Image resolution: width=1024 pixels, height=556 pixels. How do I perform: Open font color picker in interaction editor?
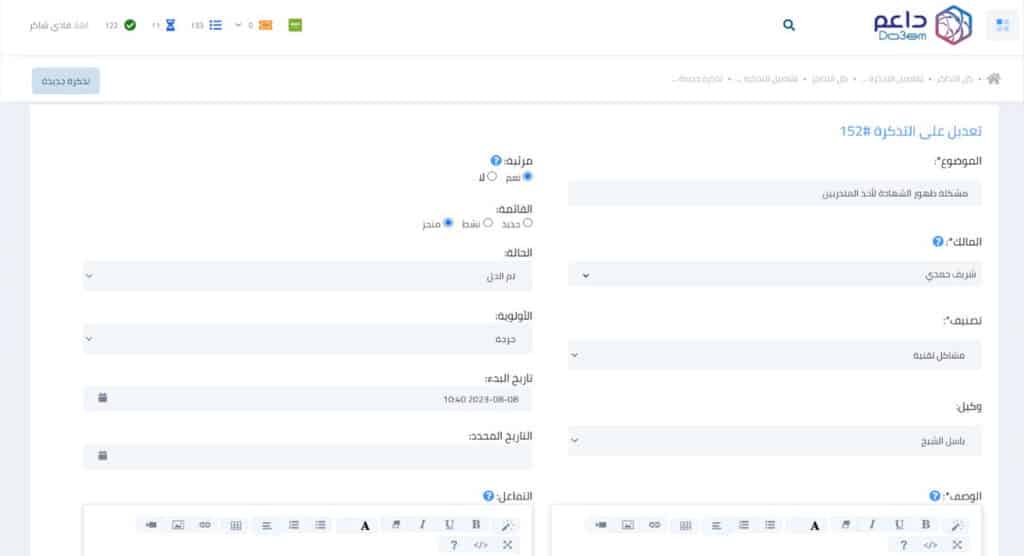(x=365, y=525)
